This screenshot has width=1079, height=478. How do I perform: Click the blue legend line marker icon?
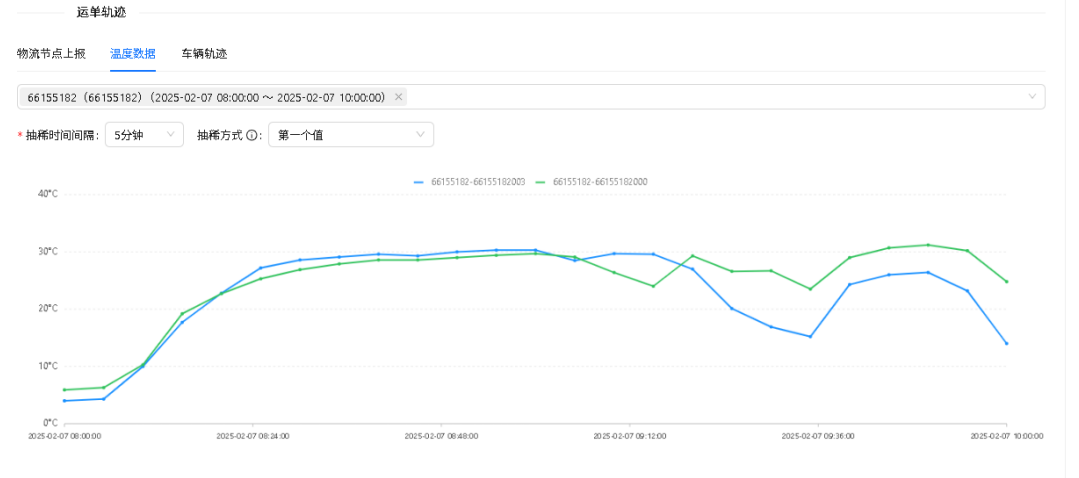pos(420,182)
